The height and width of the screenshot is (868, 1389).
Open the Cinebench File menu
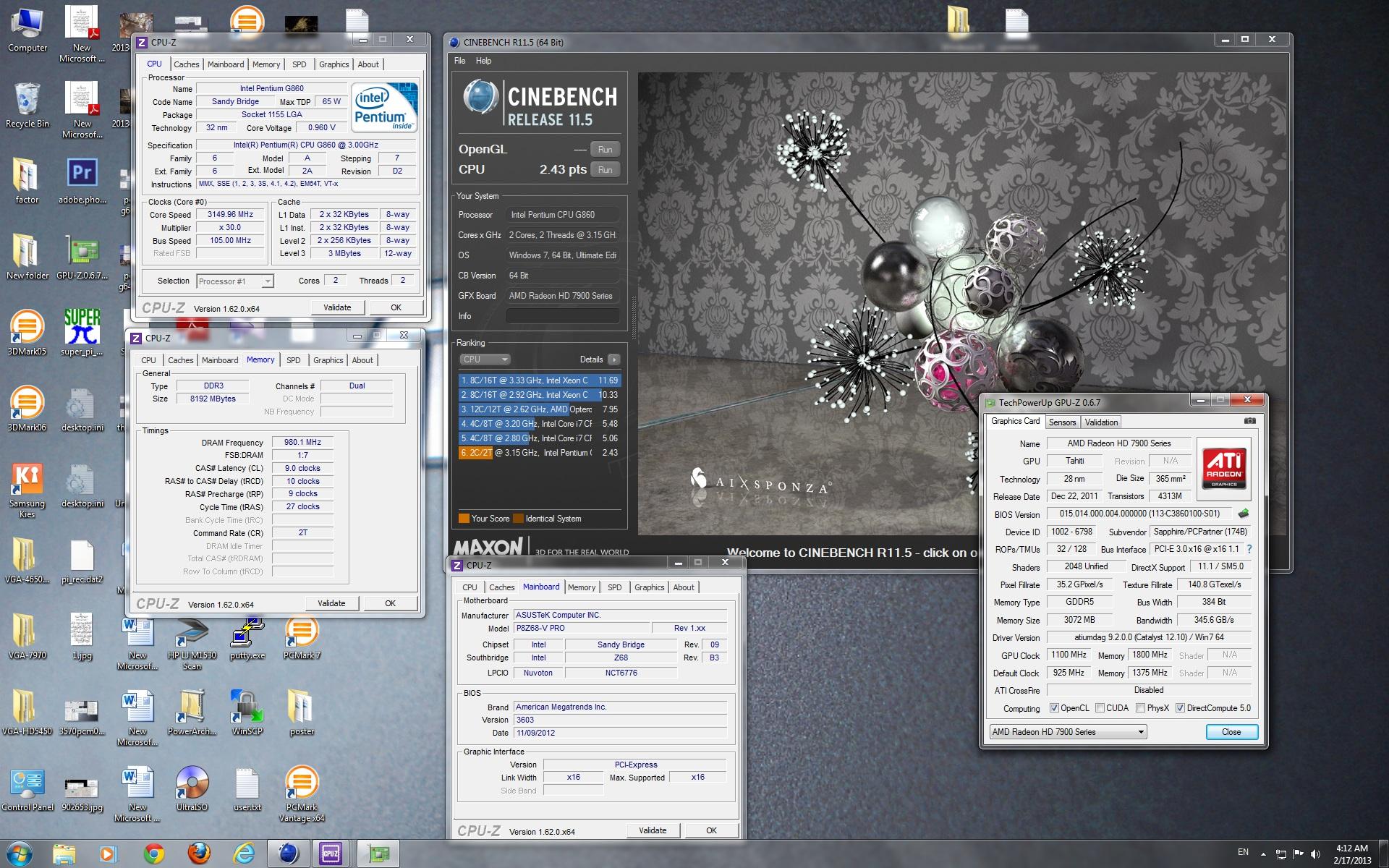pos(460,61)
